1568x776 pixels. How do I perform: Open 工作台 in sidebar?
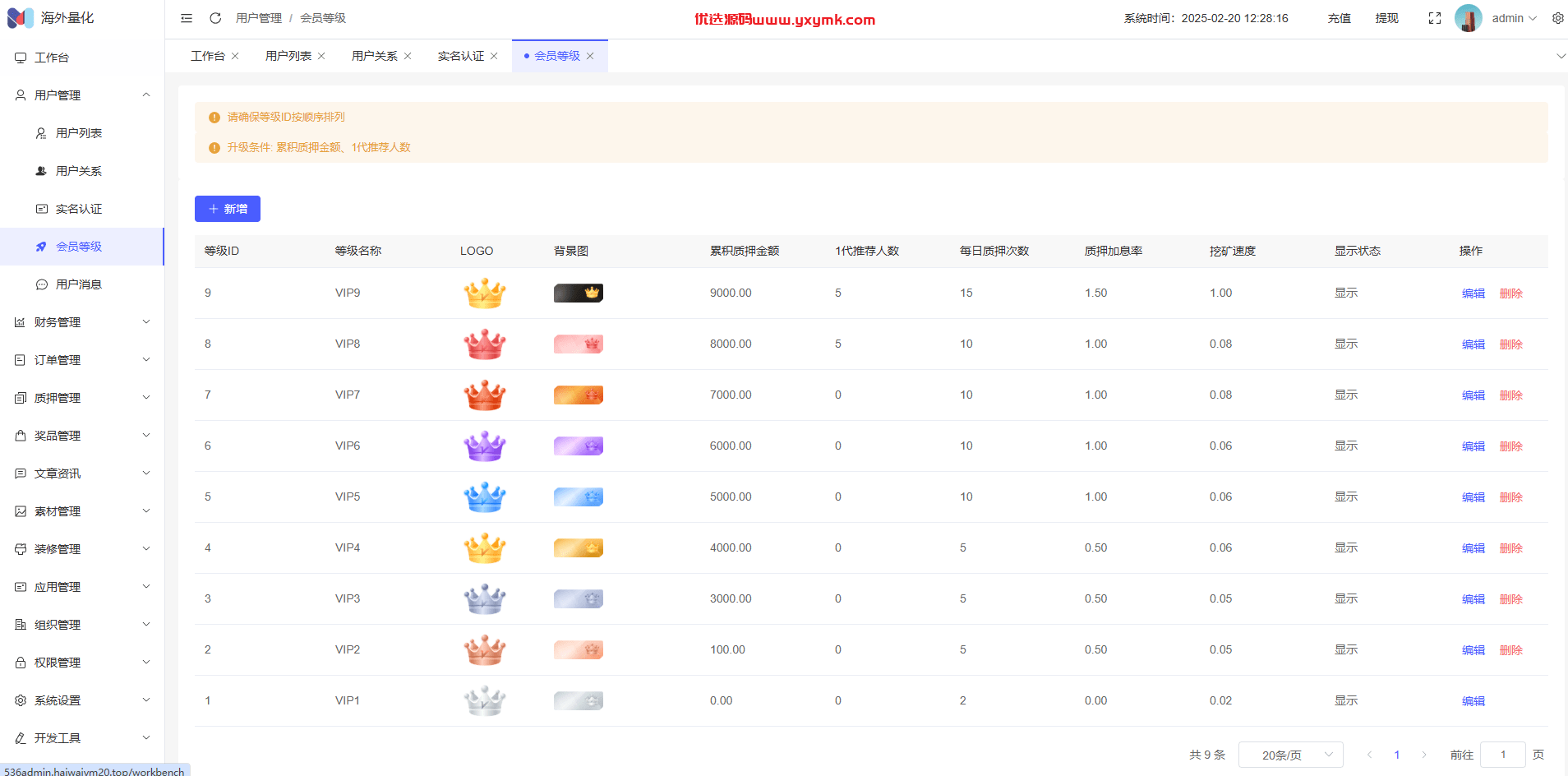click(x=82, y=58)
